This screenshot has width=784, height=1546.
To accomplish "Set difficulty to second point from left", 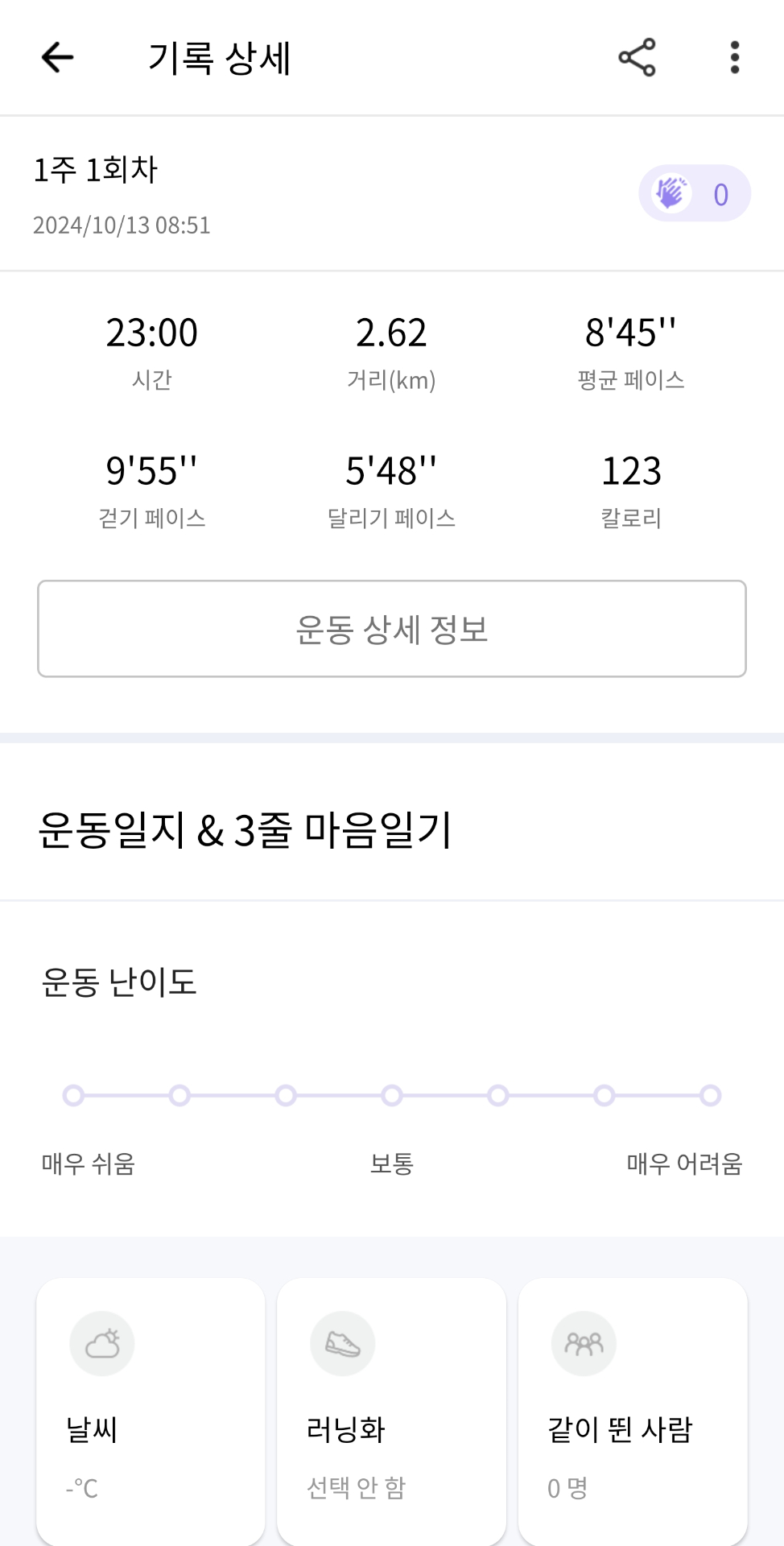I will [x=179, y=1095].
